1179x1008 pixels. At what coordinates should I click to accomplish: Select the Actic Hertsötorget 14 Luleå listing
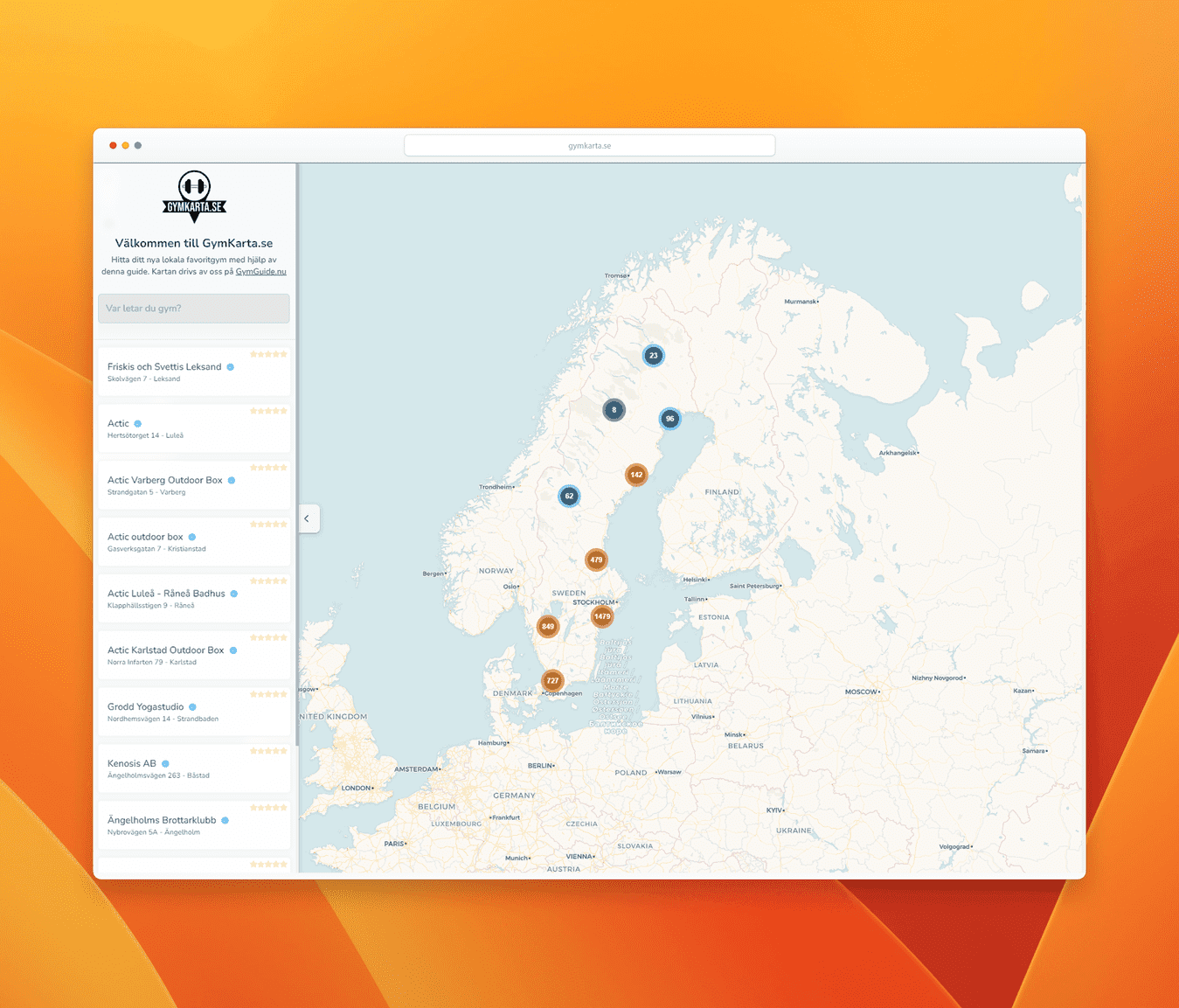pyautogui.click(x=193, y=428)
